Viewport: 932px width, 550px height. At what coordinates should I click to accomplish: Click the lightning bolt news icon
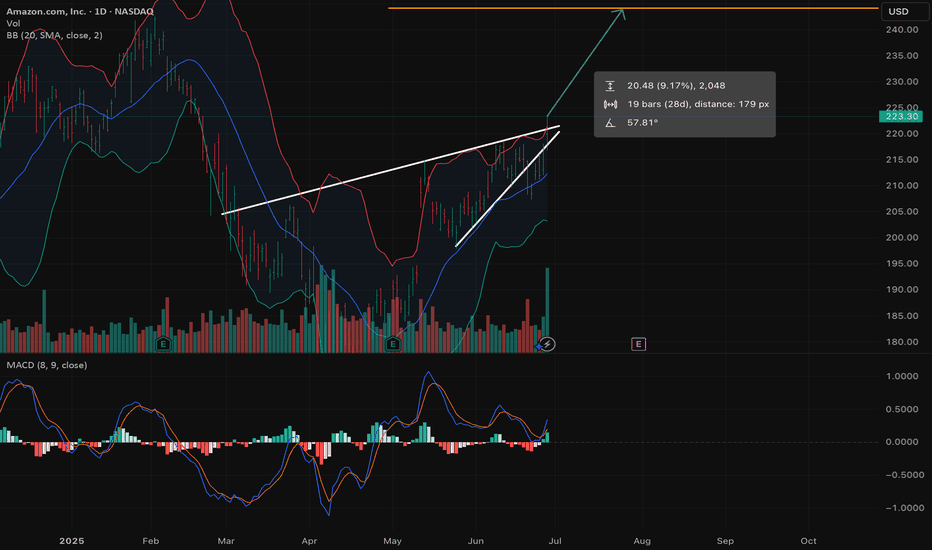point(548,344)
